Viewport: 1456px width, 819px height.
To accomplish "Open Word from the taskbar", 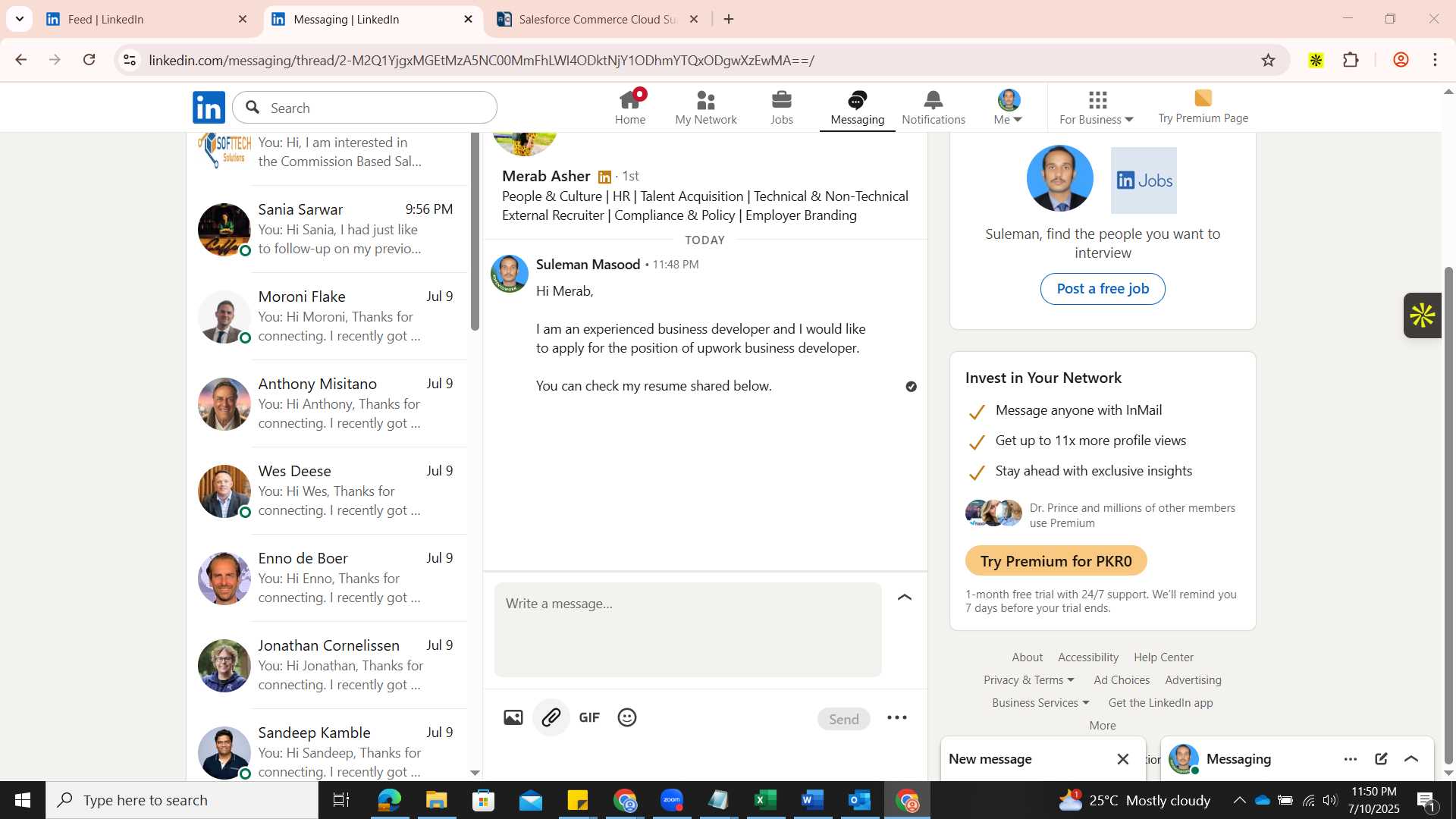I will (812, 800).
